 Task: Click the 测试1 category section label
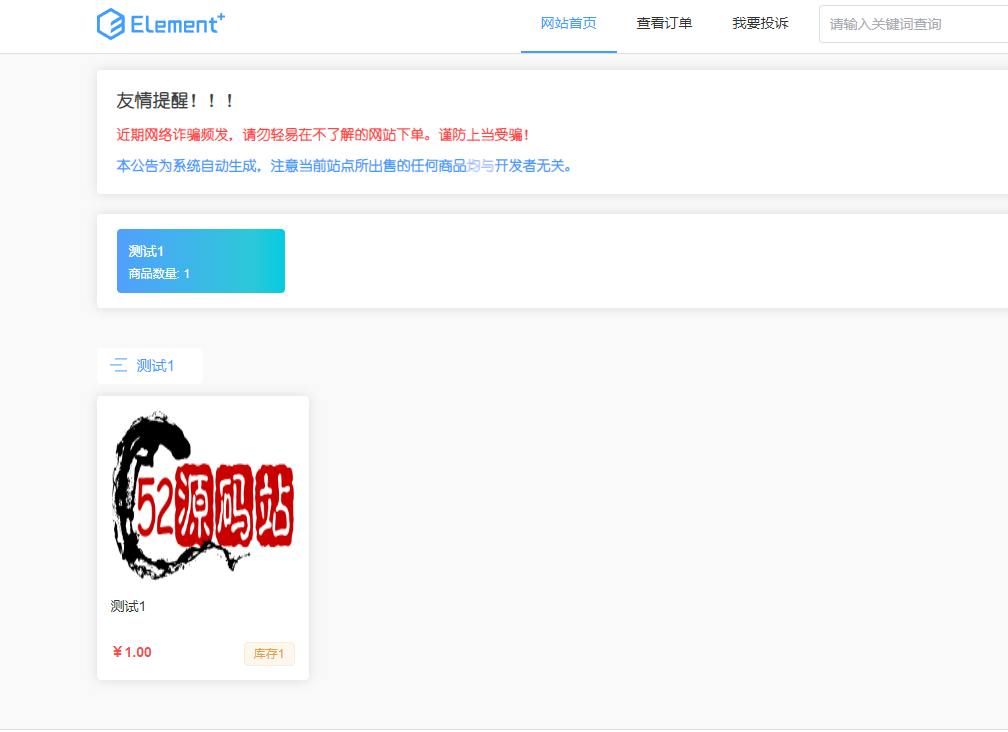155,366
